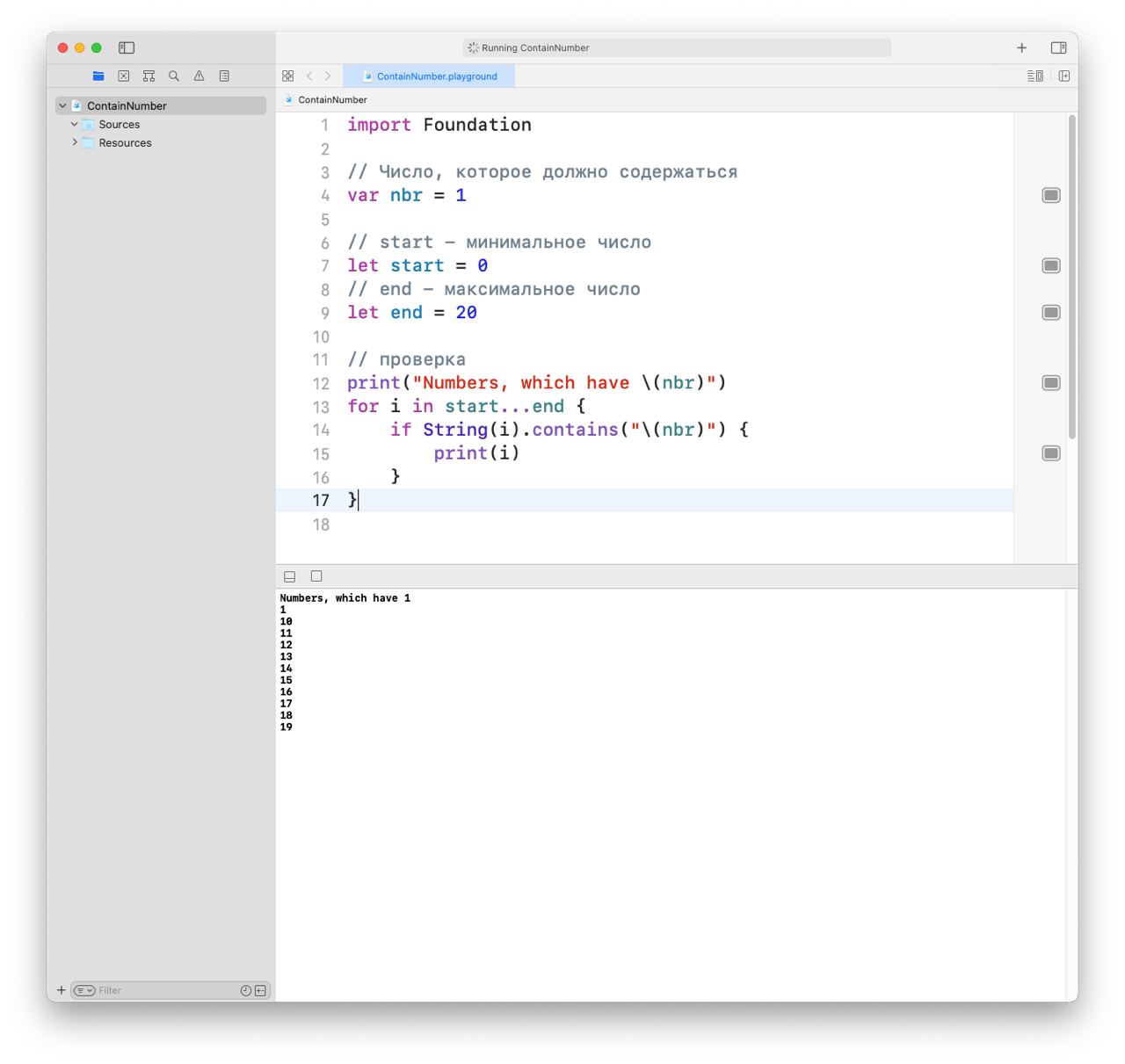This screenshot has width=1125, height=1064.
Task: Stop playground execution square button
Action: pos(316,576)
